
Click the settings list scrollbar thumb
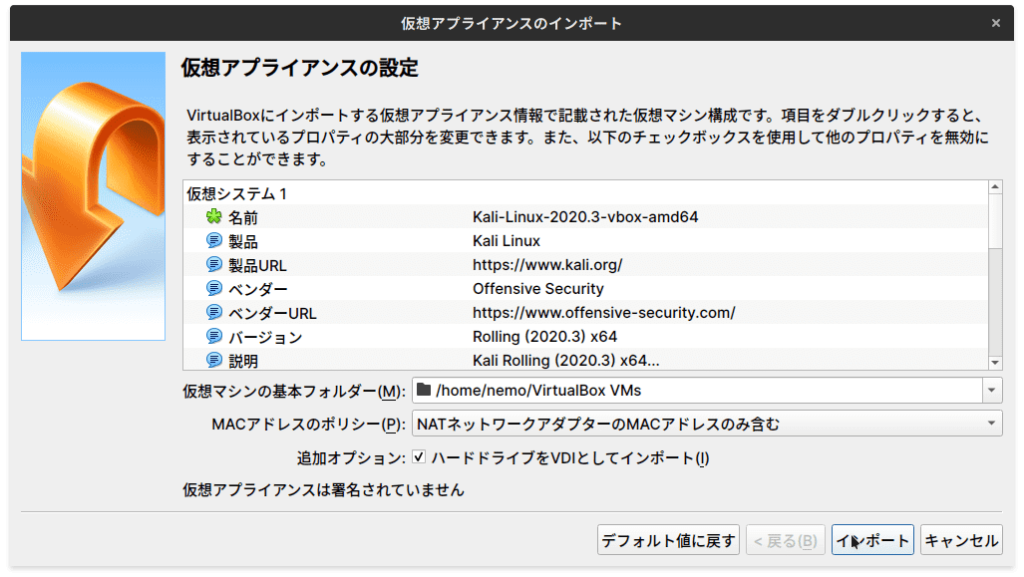(995, 221)
